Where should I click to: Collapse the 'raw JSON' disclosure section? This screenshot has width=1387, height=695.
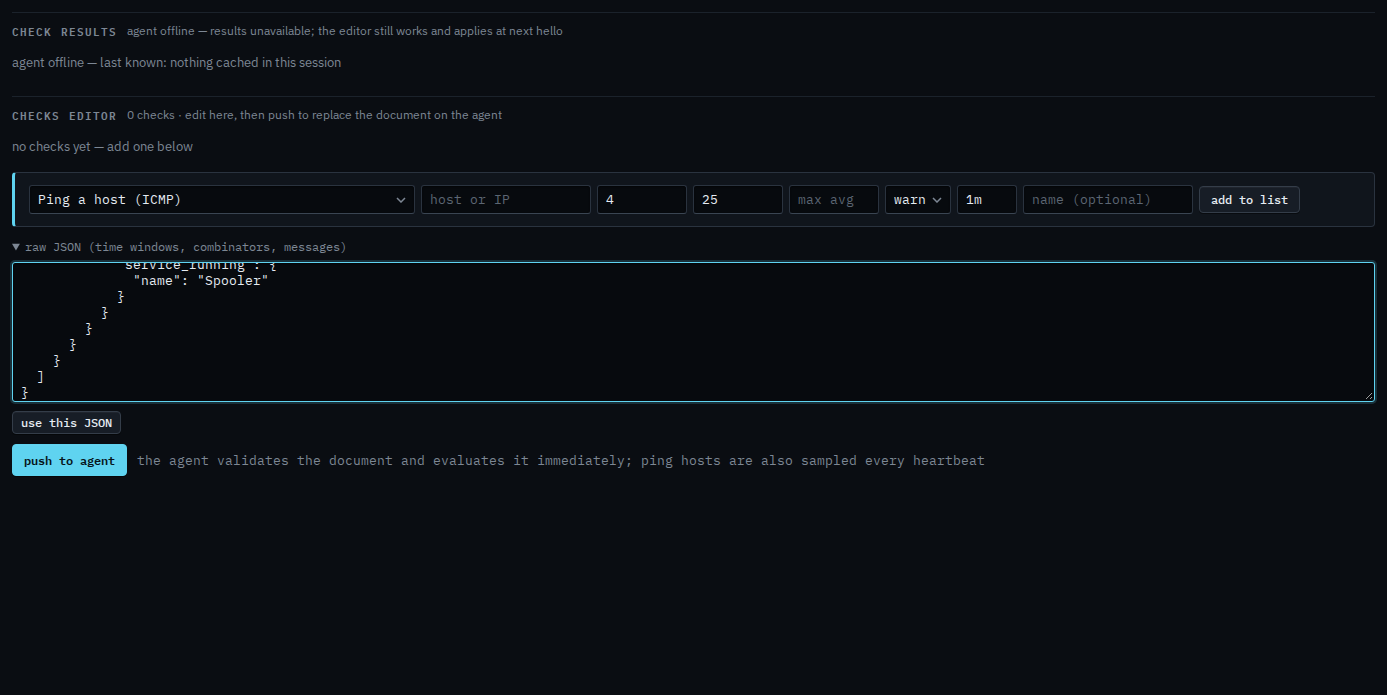point(179,246)
